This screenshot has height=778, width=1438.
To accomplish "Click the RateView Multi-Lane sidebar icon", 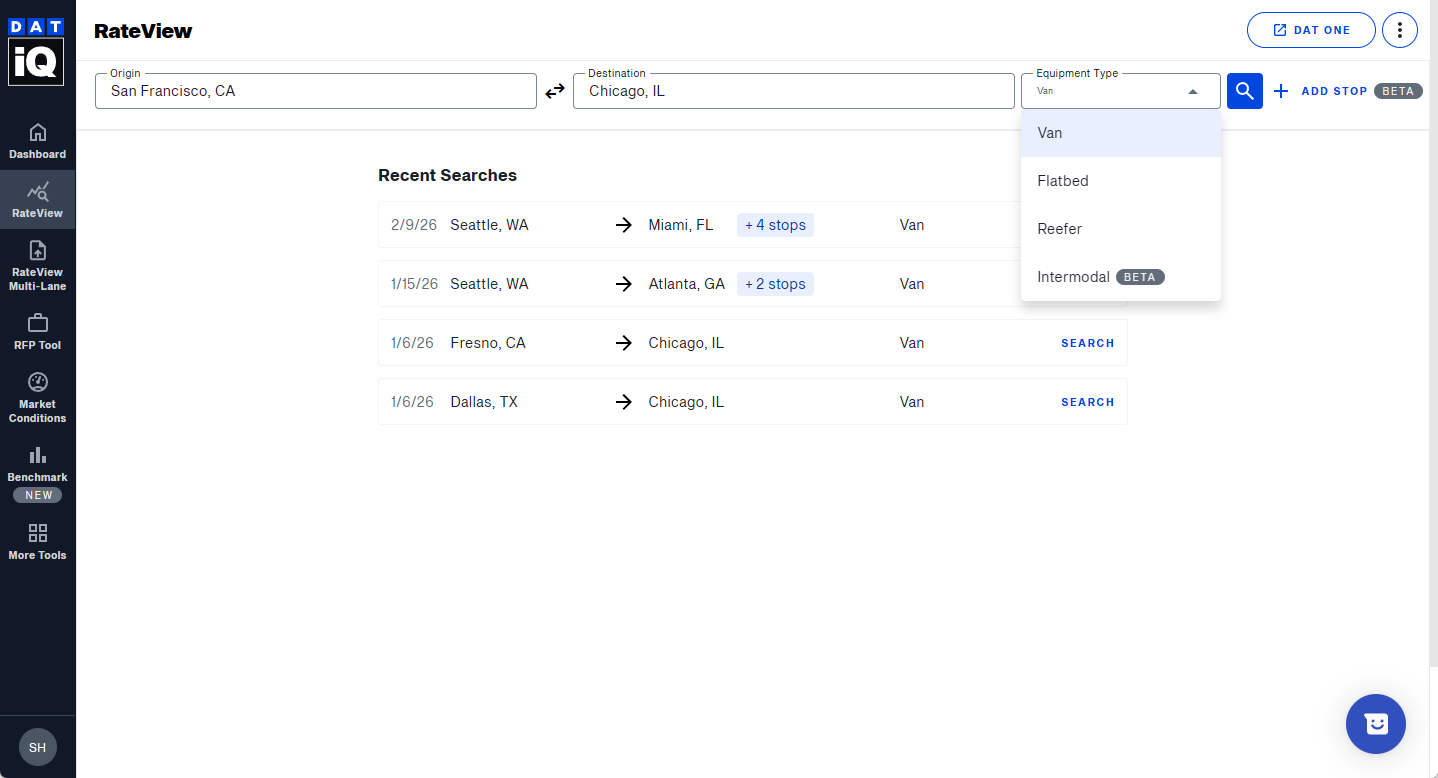I will 37,251.
